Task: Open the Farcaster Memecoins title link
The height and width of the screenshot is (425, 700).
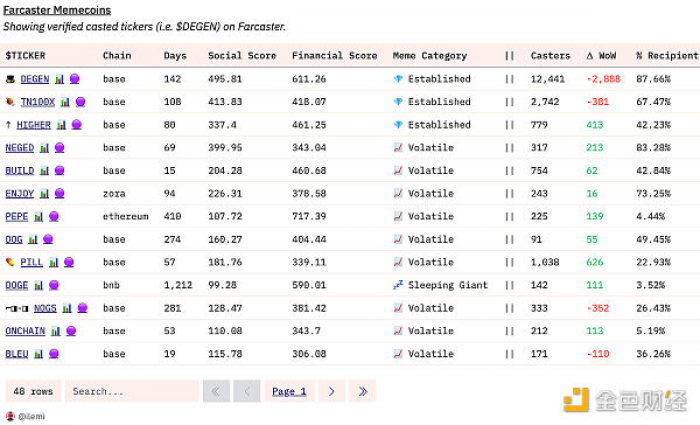Action: [57, 10]
